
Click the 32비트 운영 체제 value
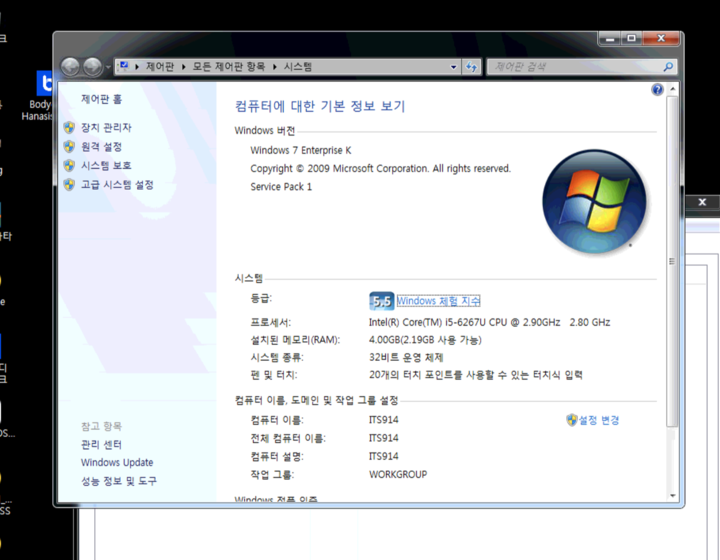[406, 358]
